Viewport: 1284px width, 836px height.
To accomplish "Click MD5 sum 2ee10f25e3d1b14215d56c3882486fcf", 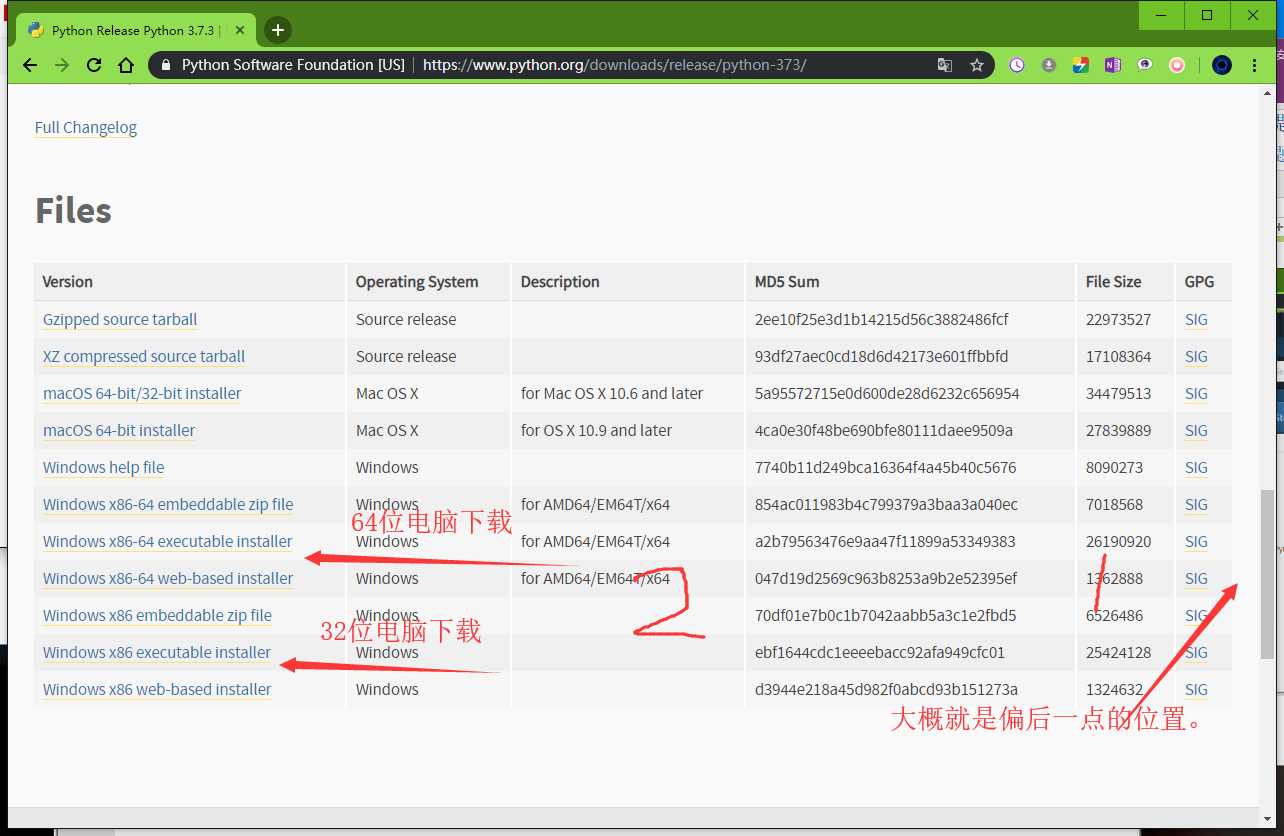I will pyautogui.click(x=881, y=320).
